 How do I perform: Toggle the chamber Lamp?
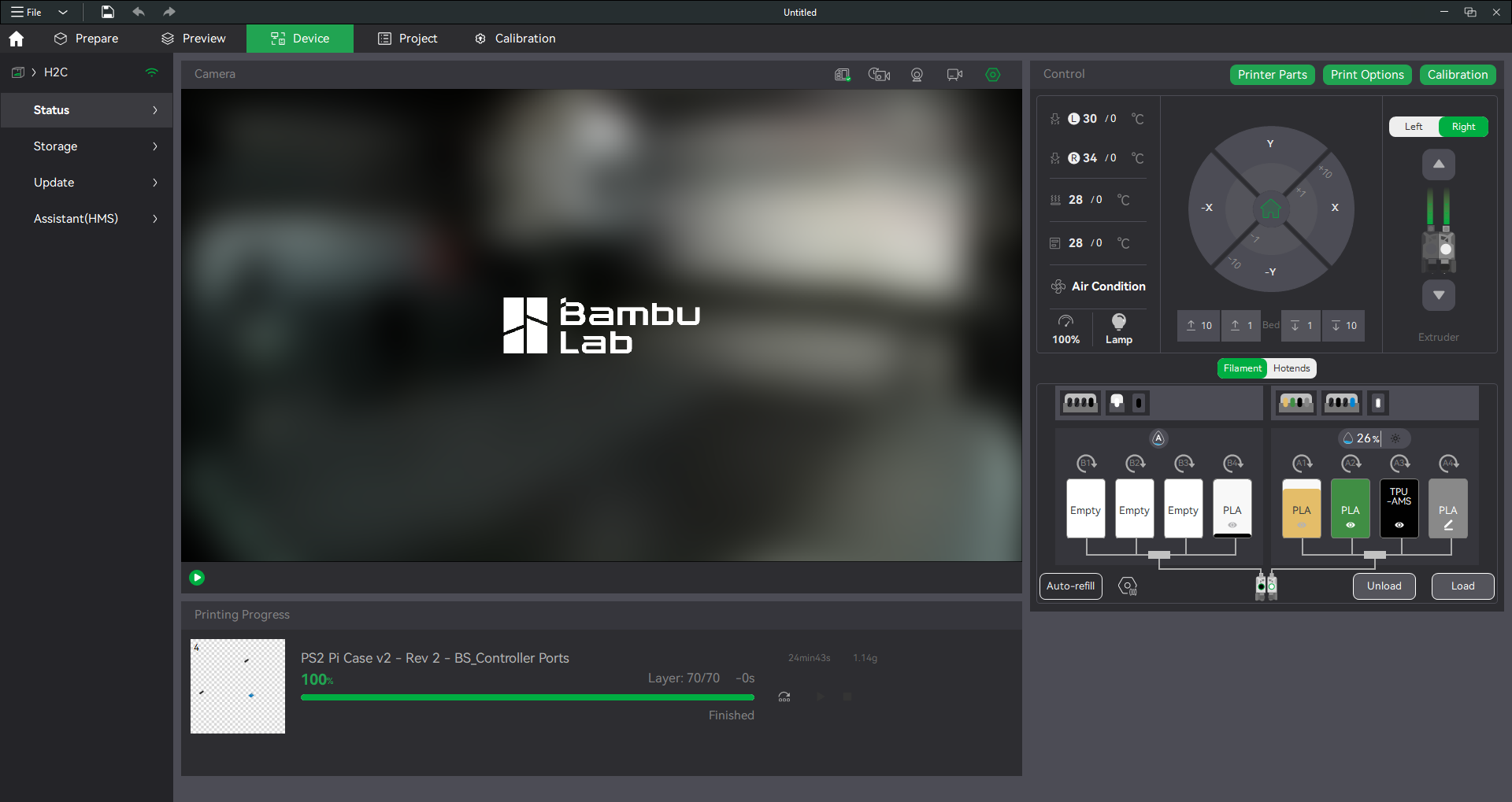[1118, 328]
